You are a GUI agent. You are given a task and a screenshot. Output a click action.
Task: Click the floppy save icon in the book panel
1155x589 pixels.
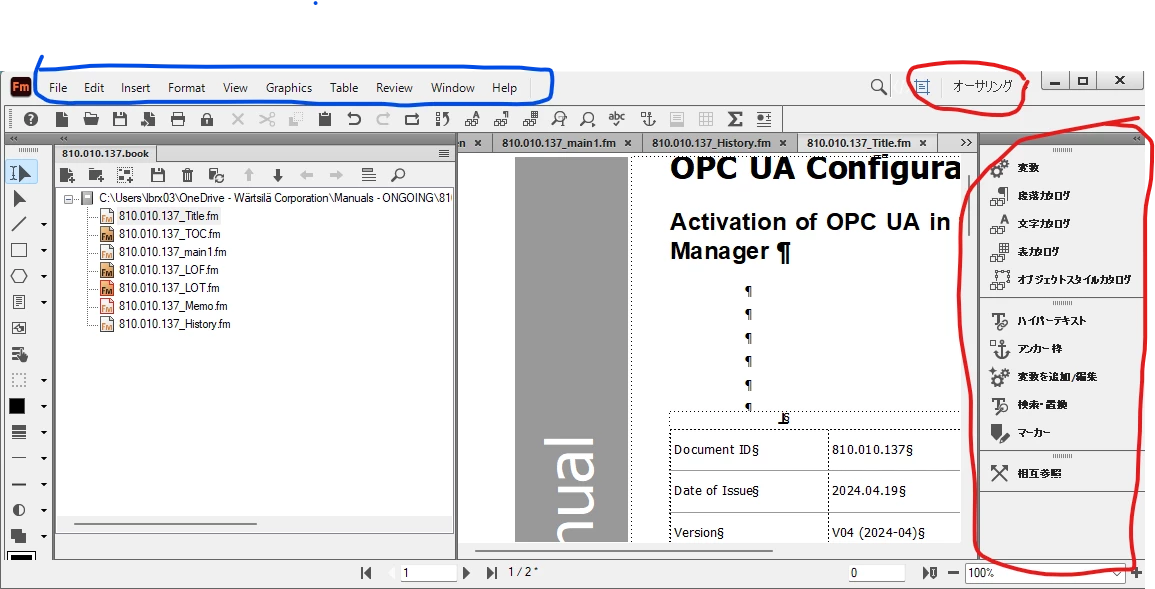tap(158, 174)
